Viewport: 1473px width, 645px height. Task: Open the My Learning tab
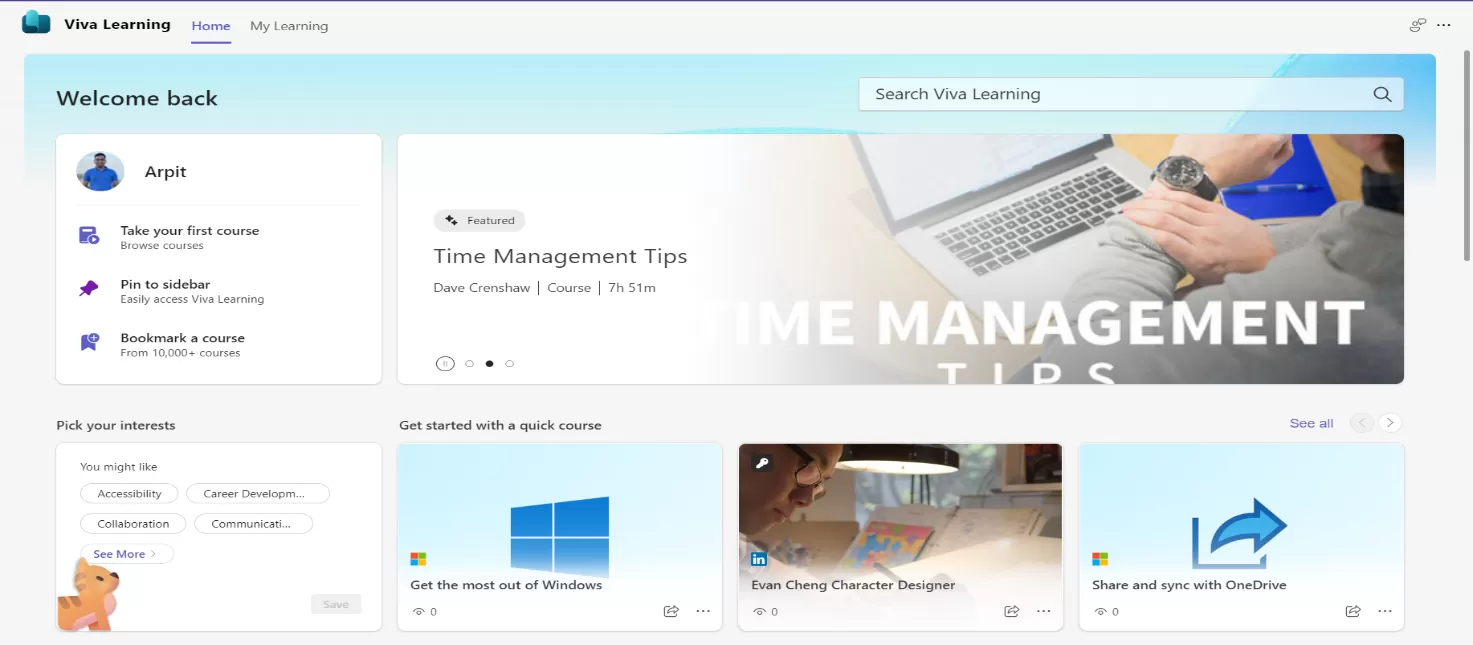(289, 26)
